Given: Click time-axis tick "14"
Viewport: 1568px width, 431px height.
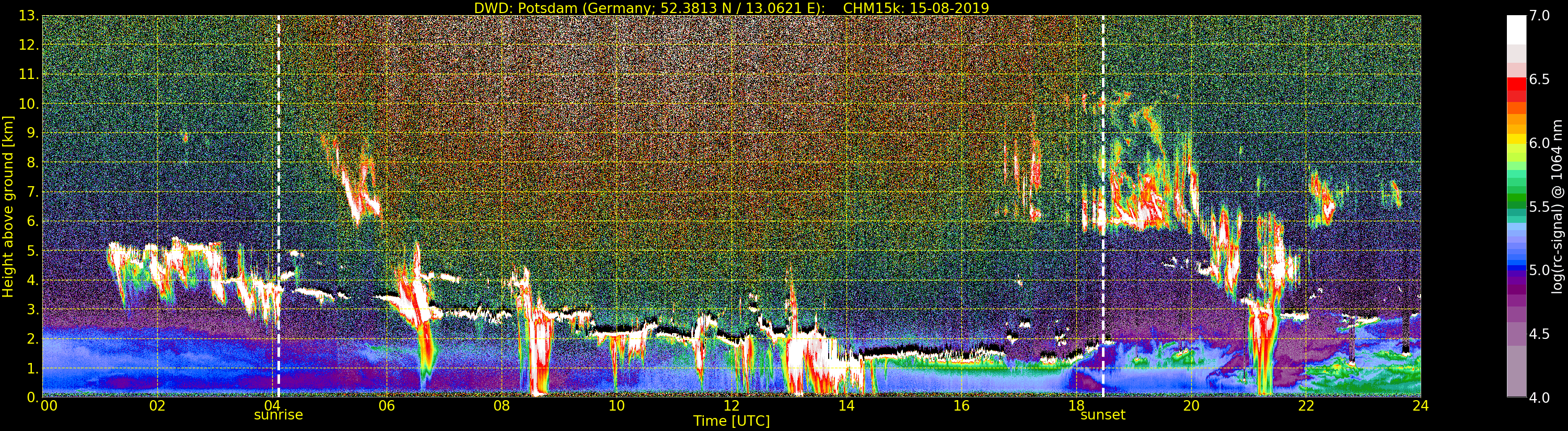Looking at the screenshot, I should point(846,405).
